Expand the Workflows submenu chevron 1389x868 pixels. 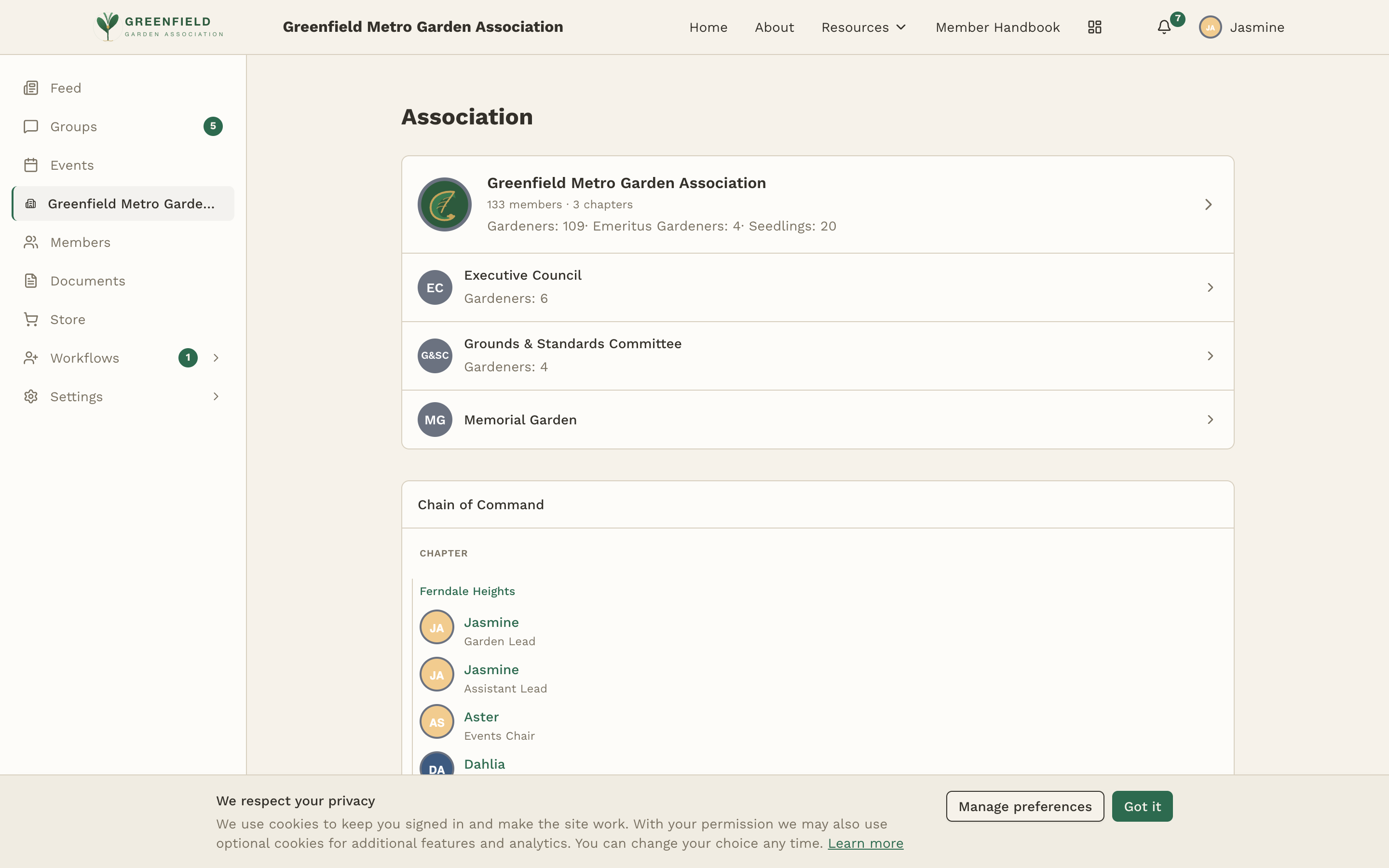point(216,358)
